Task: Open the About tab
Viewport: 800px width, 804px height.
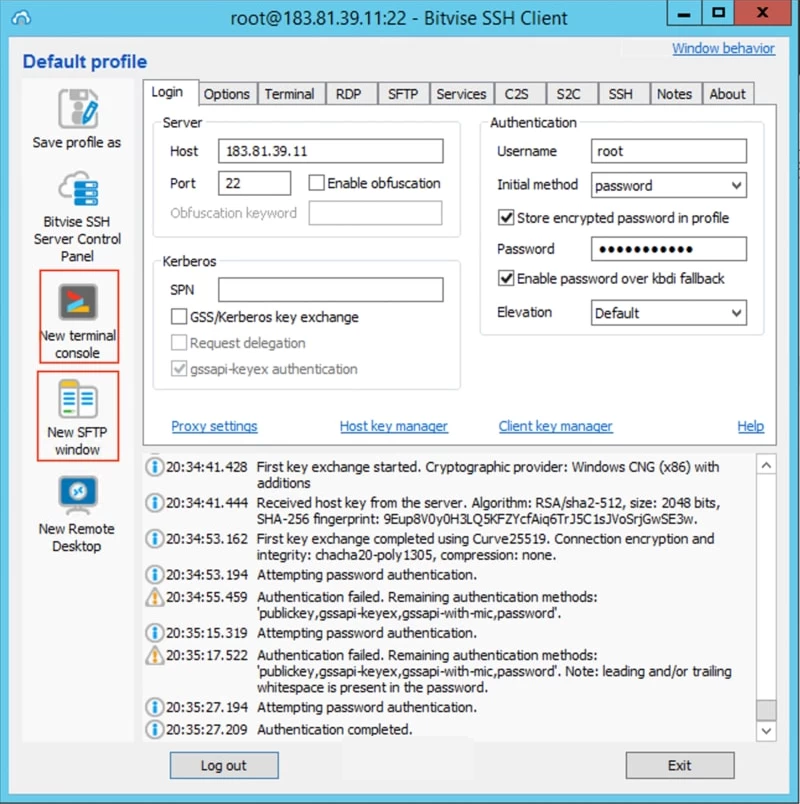Action: (728, 94)
